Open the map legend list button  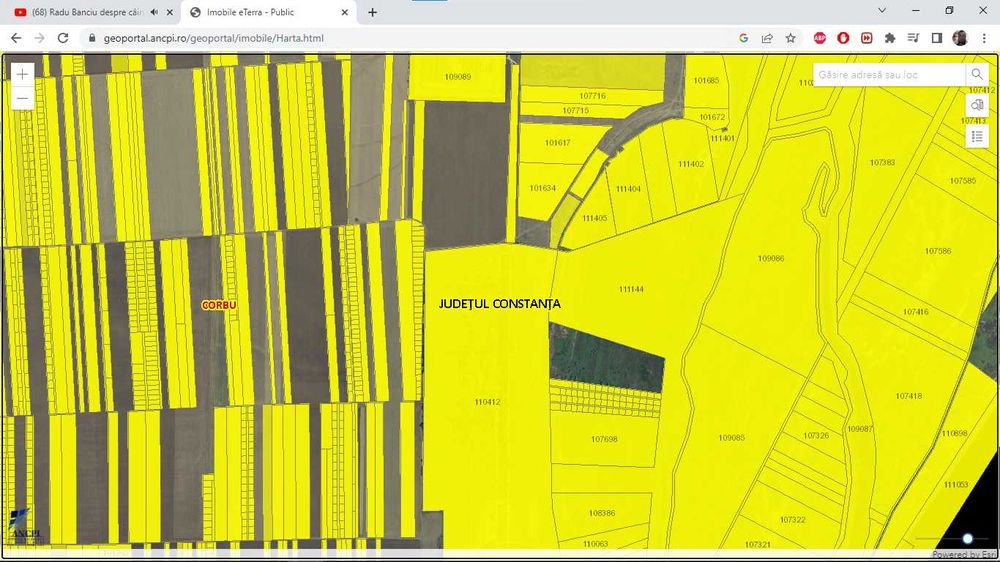[x=977, y=136]
